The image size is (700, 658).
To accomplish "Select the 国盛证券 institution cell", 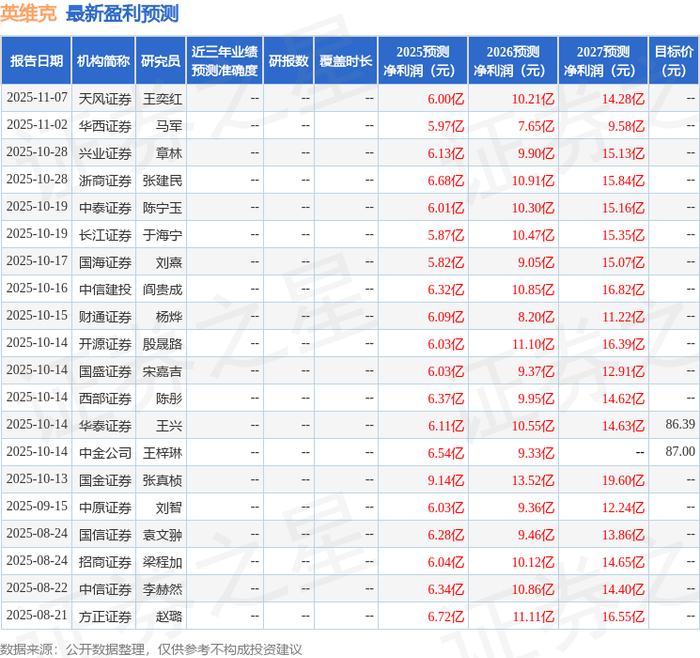I will [x=105, y=371].
